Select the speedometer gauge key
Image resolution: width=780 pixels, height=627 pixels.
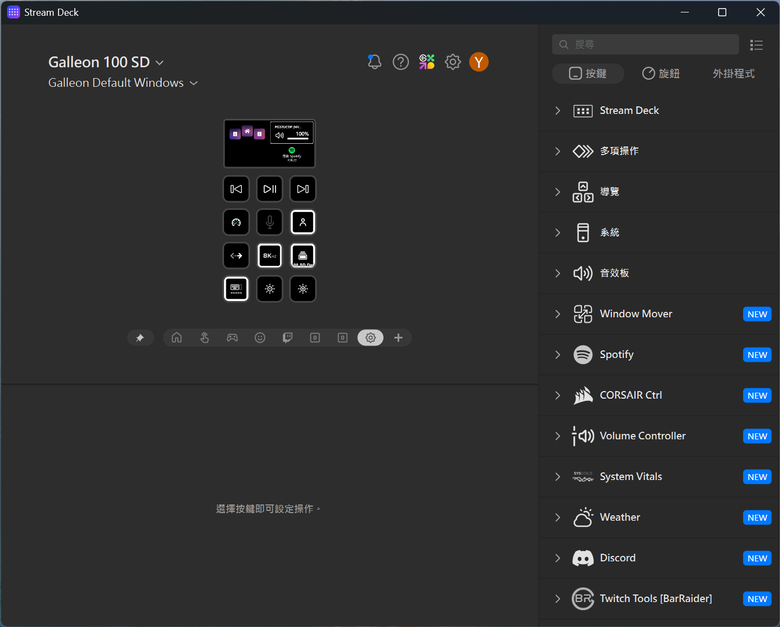click(x=236, y=222)
